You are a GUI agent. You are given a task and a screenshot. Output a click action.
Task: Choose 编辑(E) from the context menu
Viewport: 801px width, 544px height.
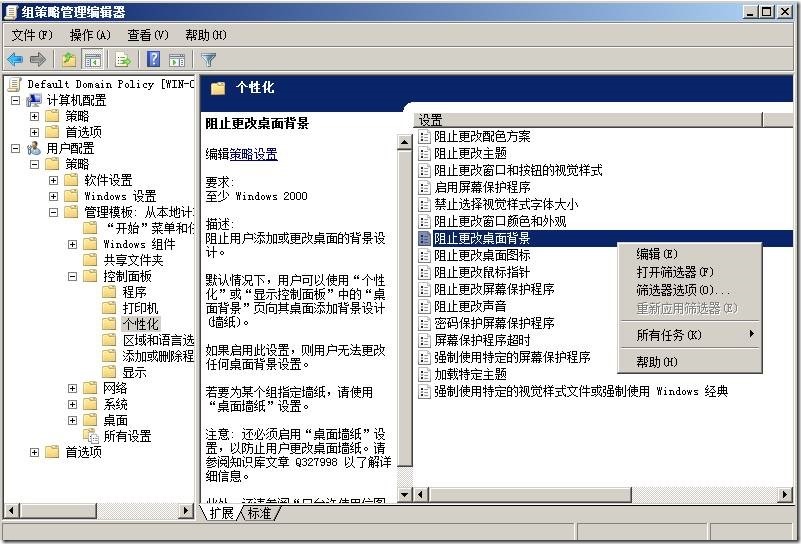(x=690, y=254)
